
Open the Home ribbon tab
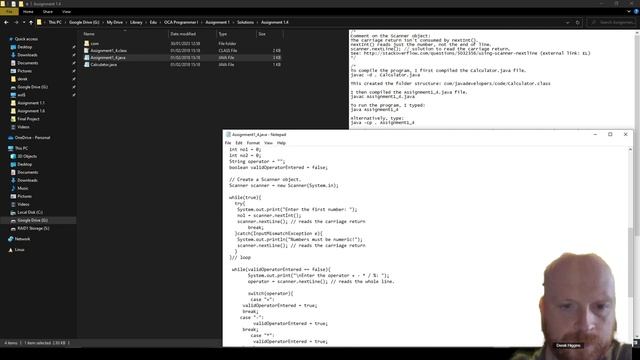coord(28,12)
